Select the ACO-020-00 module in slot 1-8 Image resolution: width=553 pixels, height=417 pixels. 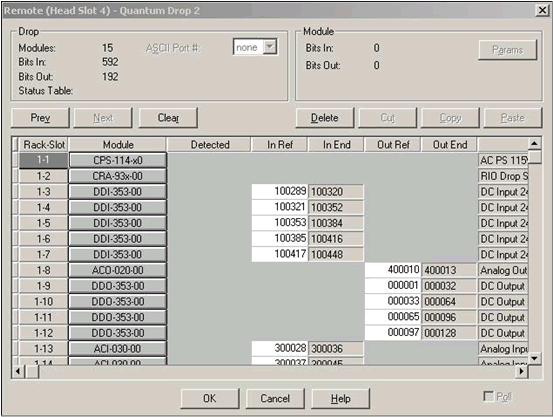pos(118,270)
